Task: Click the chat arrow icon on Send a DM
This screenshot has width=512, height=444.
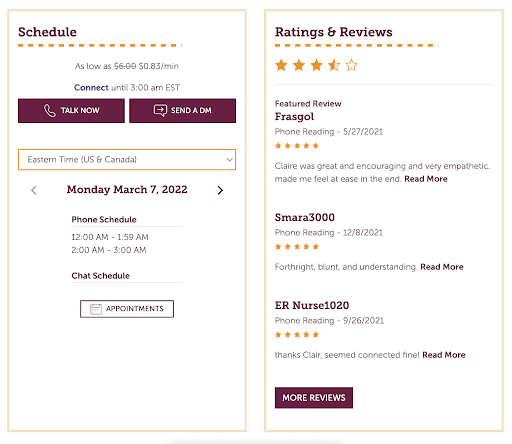Action: tap(160, 110)
